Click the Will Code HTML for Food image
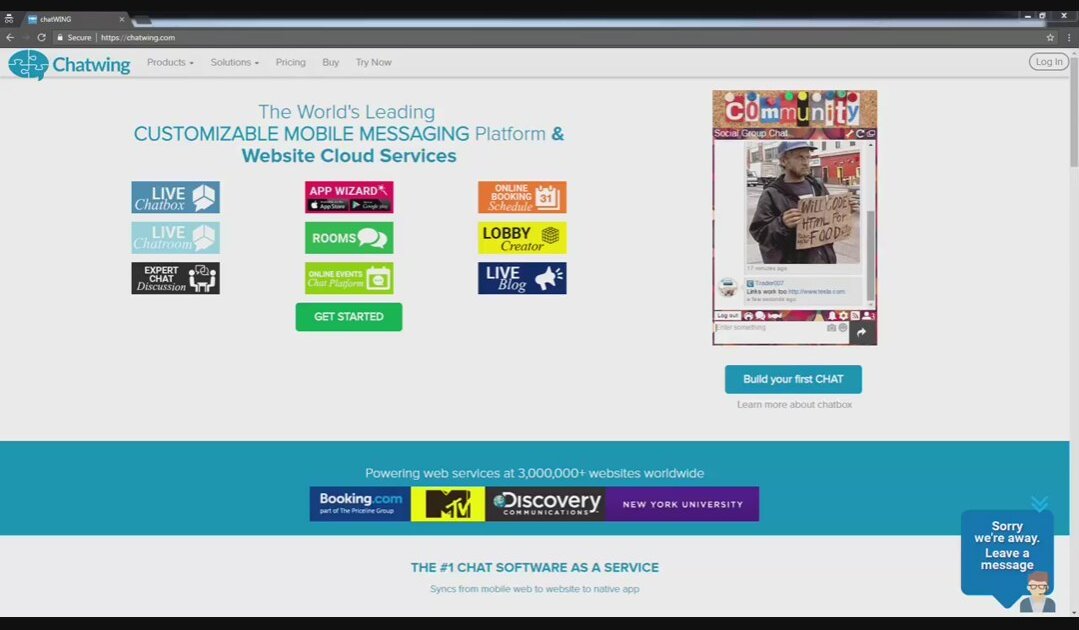The image size is (1079, 630). [802, 202]
